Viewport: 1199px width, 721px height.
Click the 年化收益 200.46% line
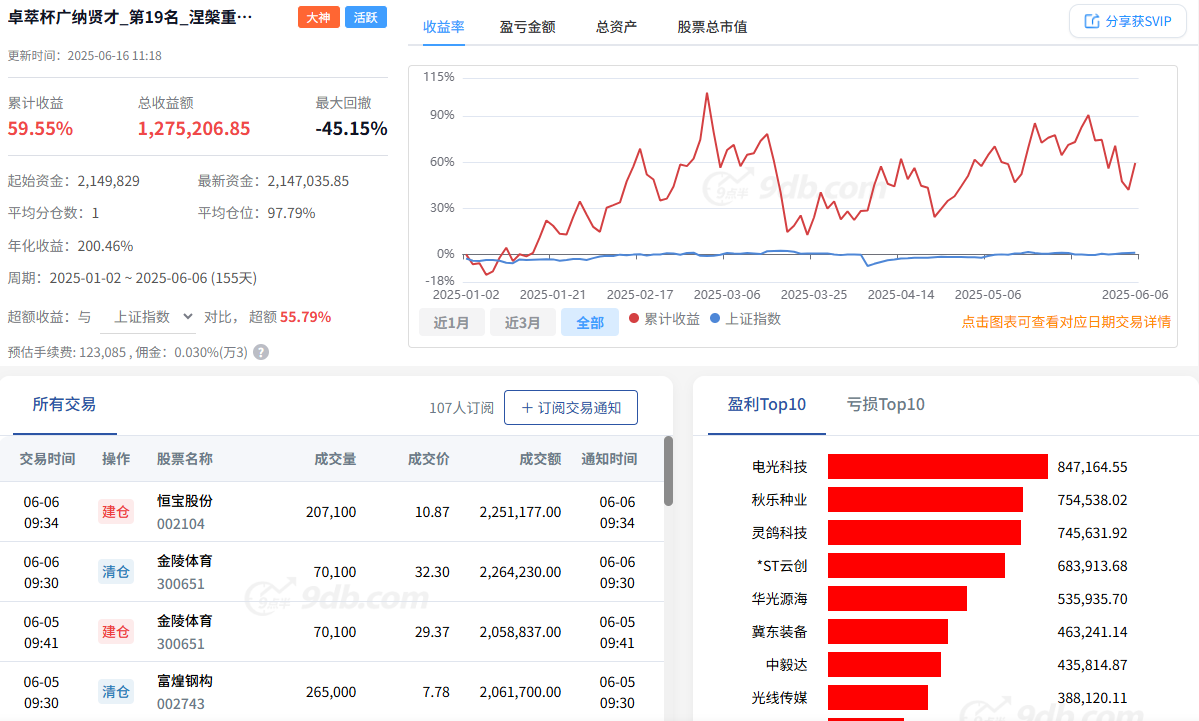click(x=70, y=246)
